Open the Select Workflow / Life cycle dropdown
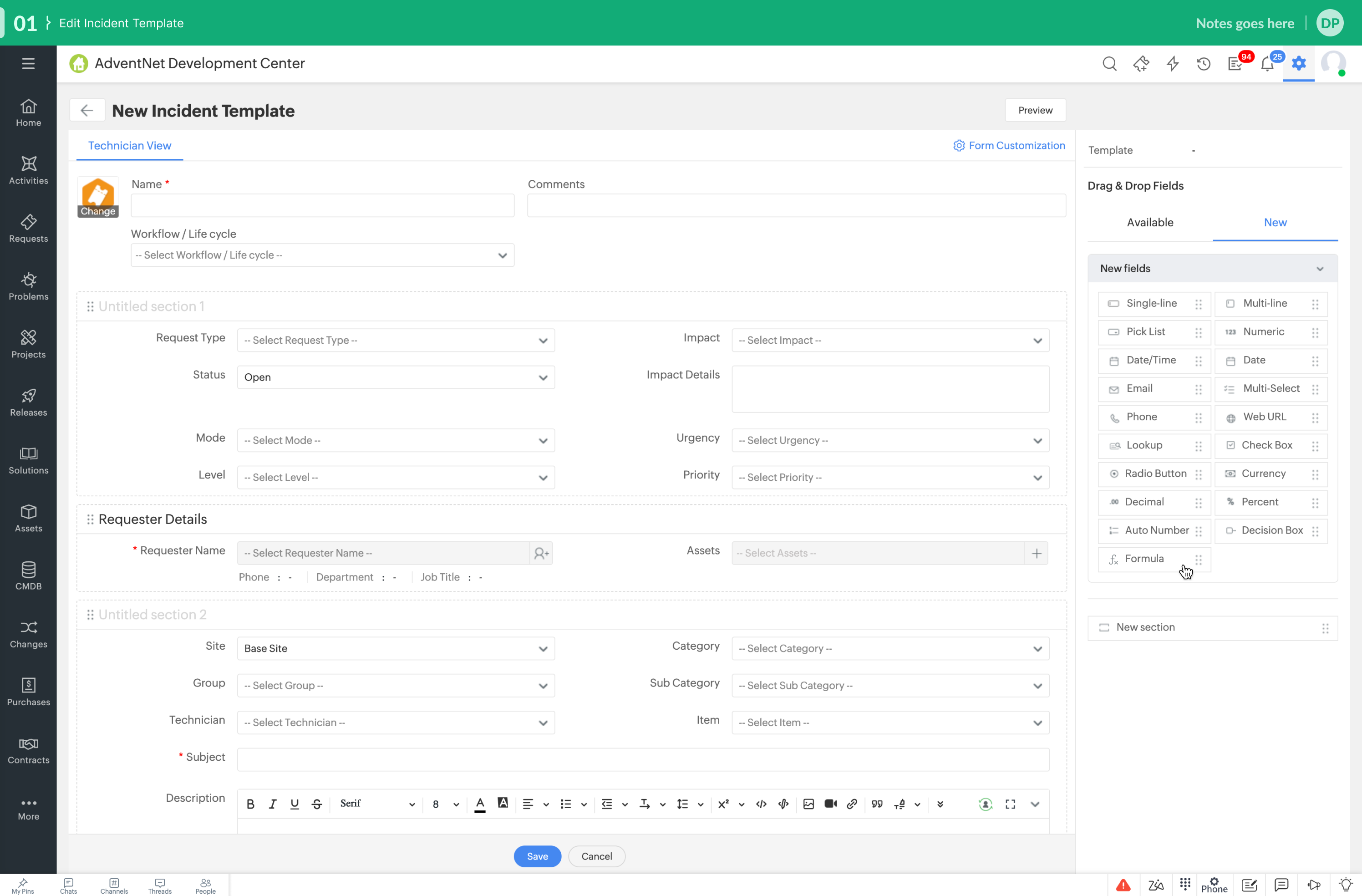Image resolution: width=1362 pixels, height=896 pixels. (322, 255)
